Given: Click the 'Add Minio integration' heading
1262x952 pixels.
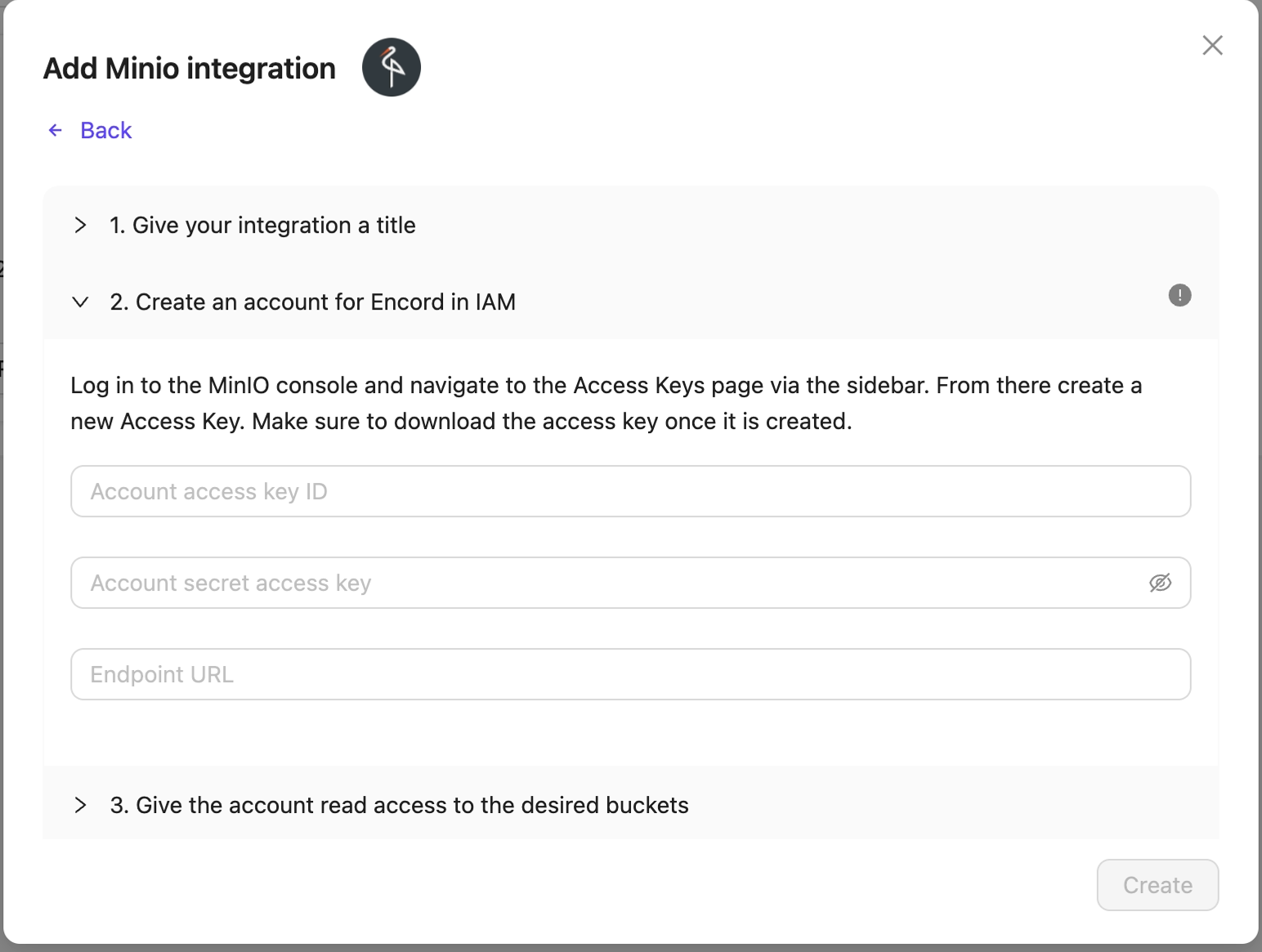Looking at the screenshot, I should [189, 68].
